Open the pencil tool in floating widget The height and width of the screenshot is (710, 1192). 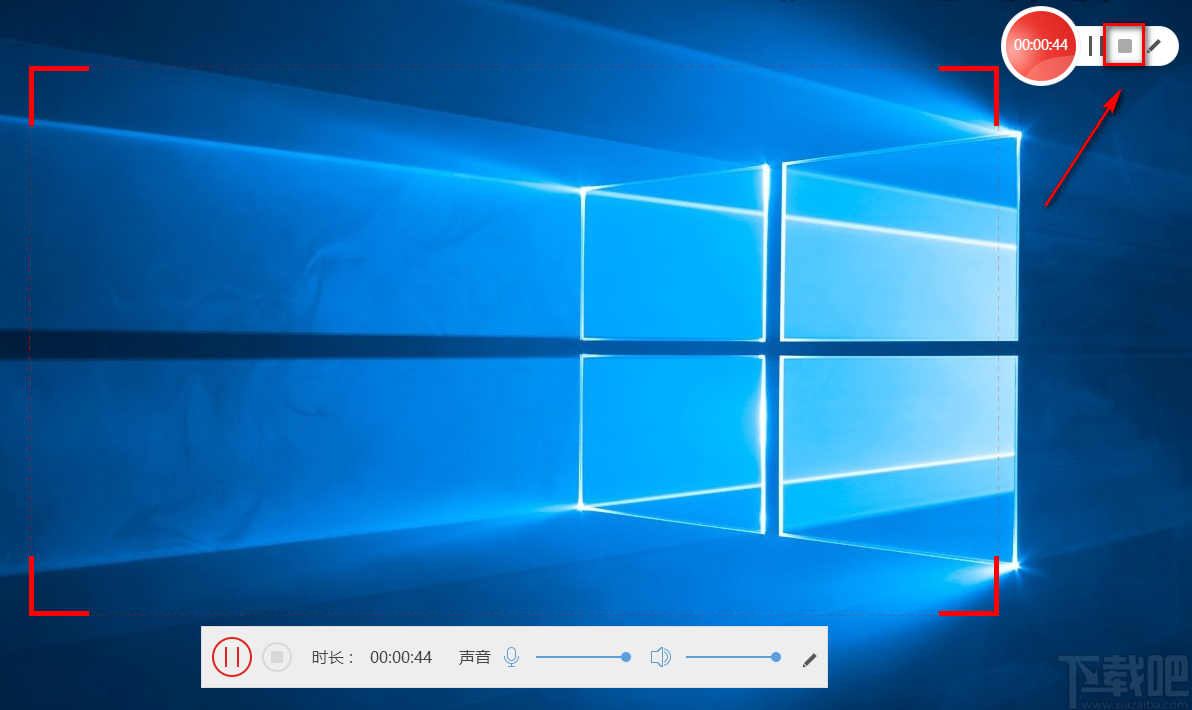tap(1154, 46)
